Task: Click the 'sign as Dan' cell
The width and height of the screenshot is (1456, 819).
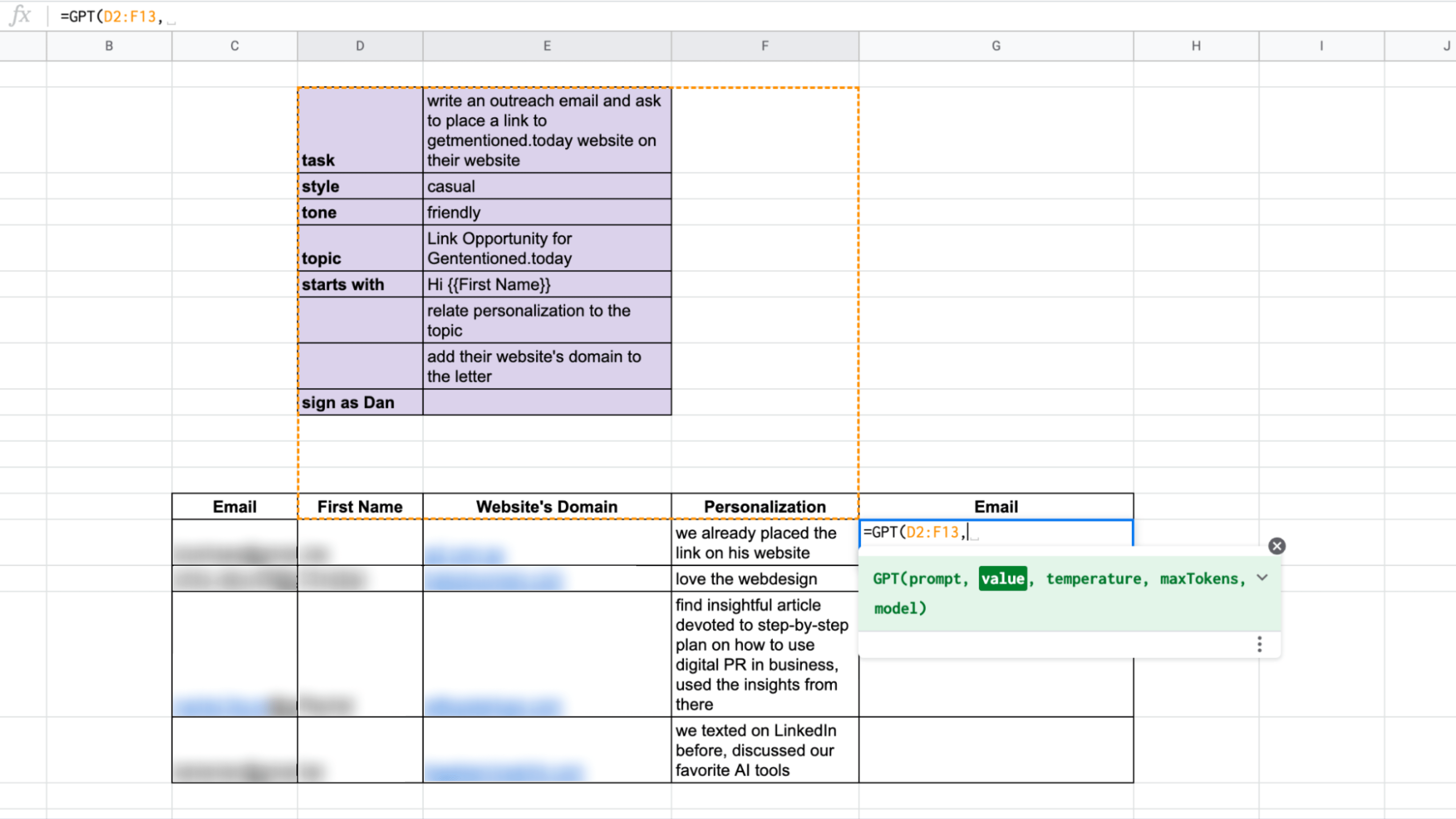Action: click(360, 402)
